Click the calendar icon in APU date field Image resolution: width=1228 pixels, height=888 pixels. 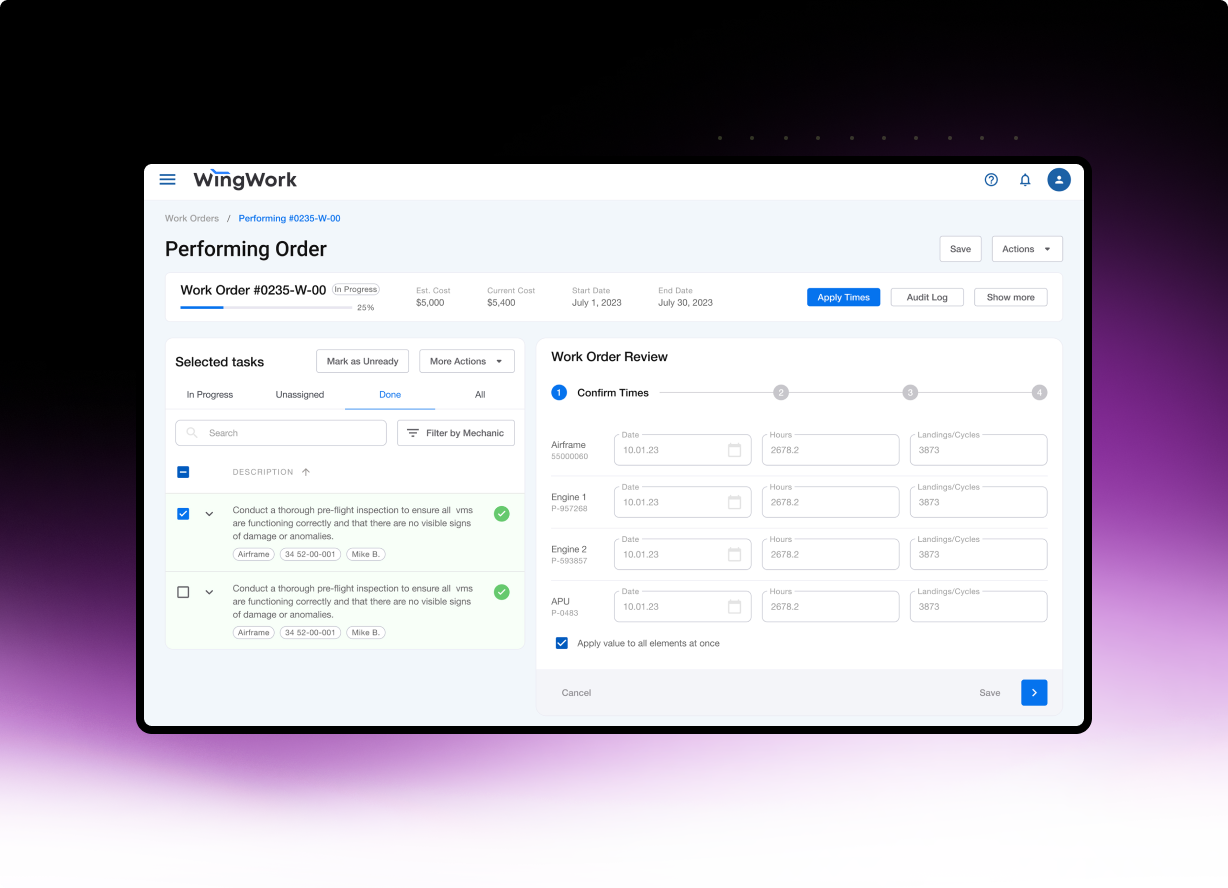click(x=734, y=607)
